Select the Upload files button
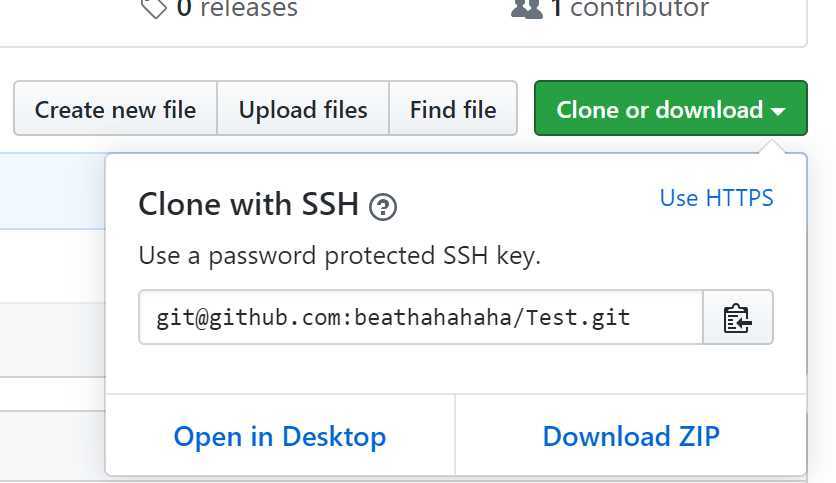Viewport: 836px width, 483px height. (303, 108)
